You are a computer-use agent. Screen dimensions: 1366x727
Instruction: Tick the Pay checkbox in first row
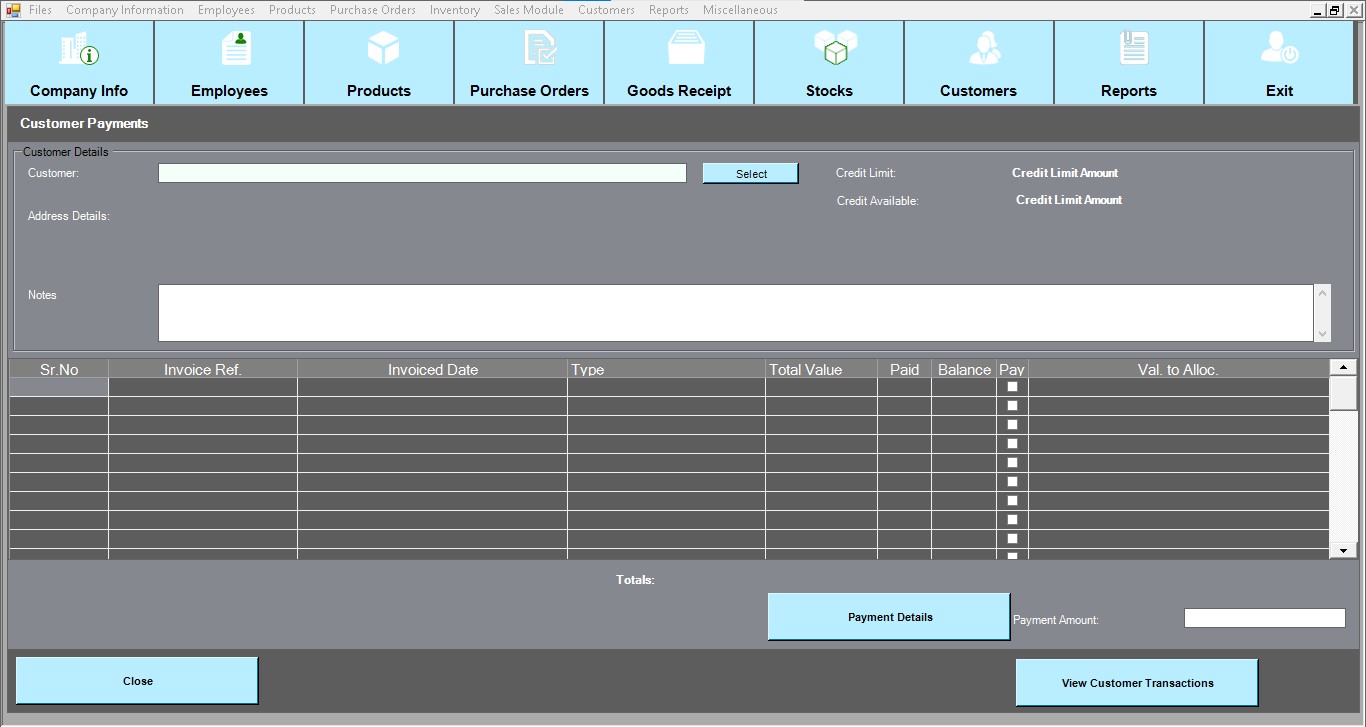pyautogui.click(x=1012, y=387)
